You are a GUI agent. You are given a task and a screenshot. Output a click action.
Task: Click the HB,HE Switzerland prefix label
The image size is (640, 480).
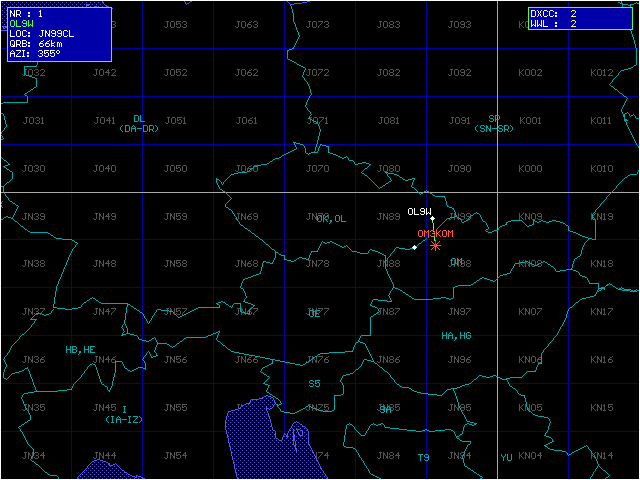tap(81, 350)
